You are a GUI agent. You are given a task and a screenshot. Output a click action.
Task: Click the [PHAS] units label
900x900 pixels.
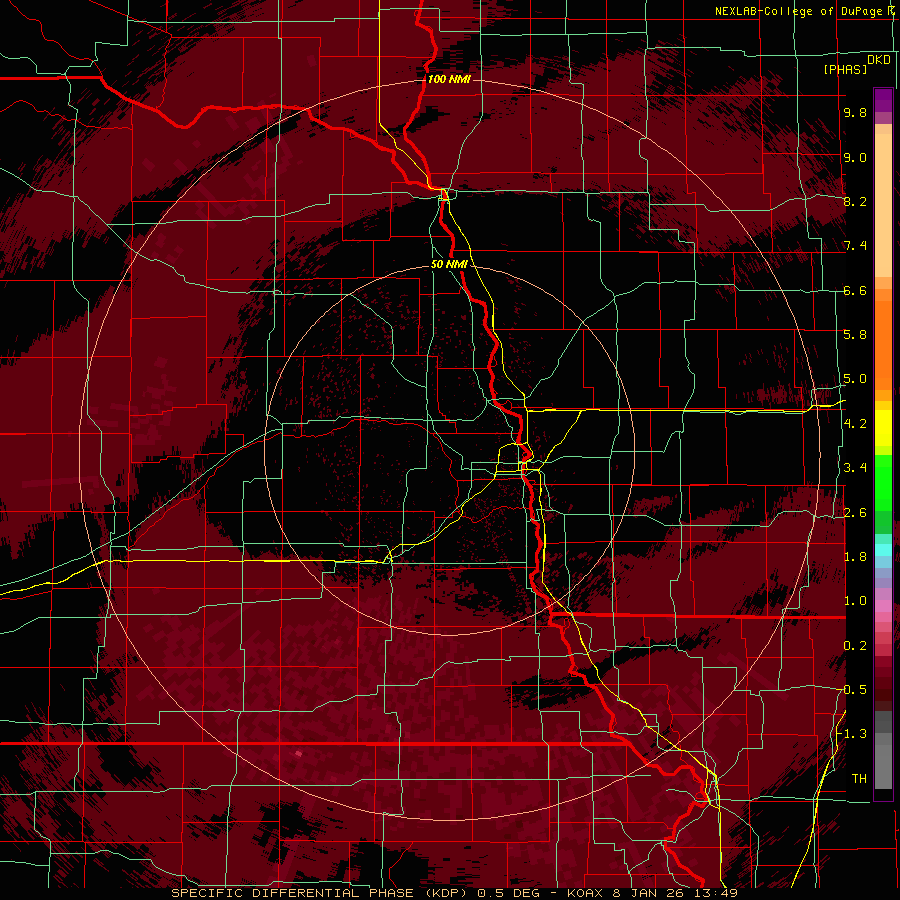845,70
